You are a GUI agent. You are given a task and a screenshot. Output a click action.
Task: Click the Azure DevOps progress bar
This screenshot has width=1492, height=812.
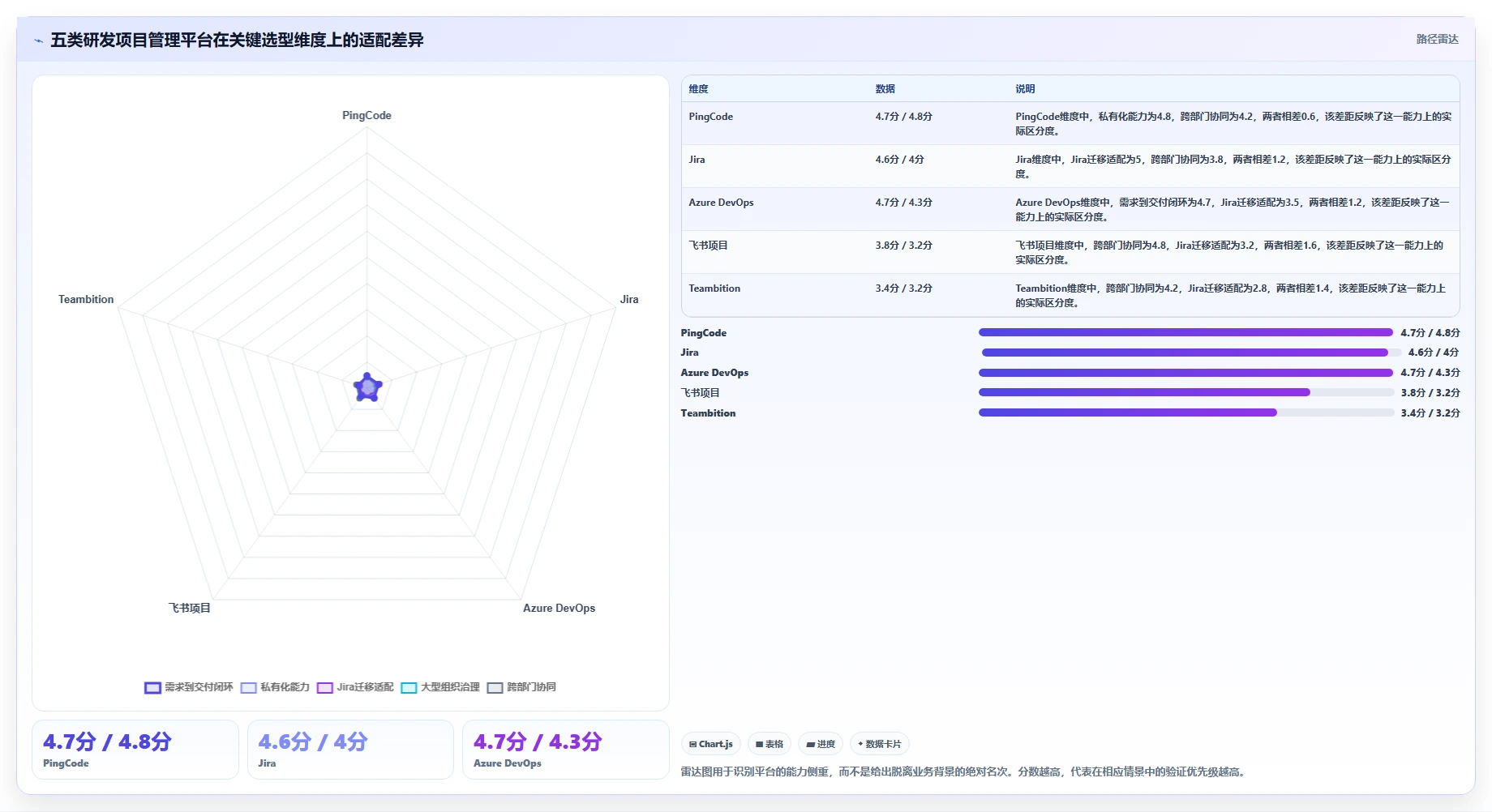tap(1185, 373)
